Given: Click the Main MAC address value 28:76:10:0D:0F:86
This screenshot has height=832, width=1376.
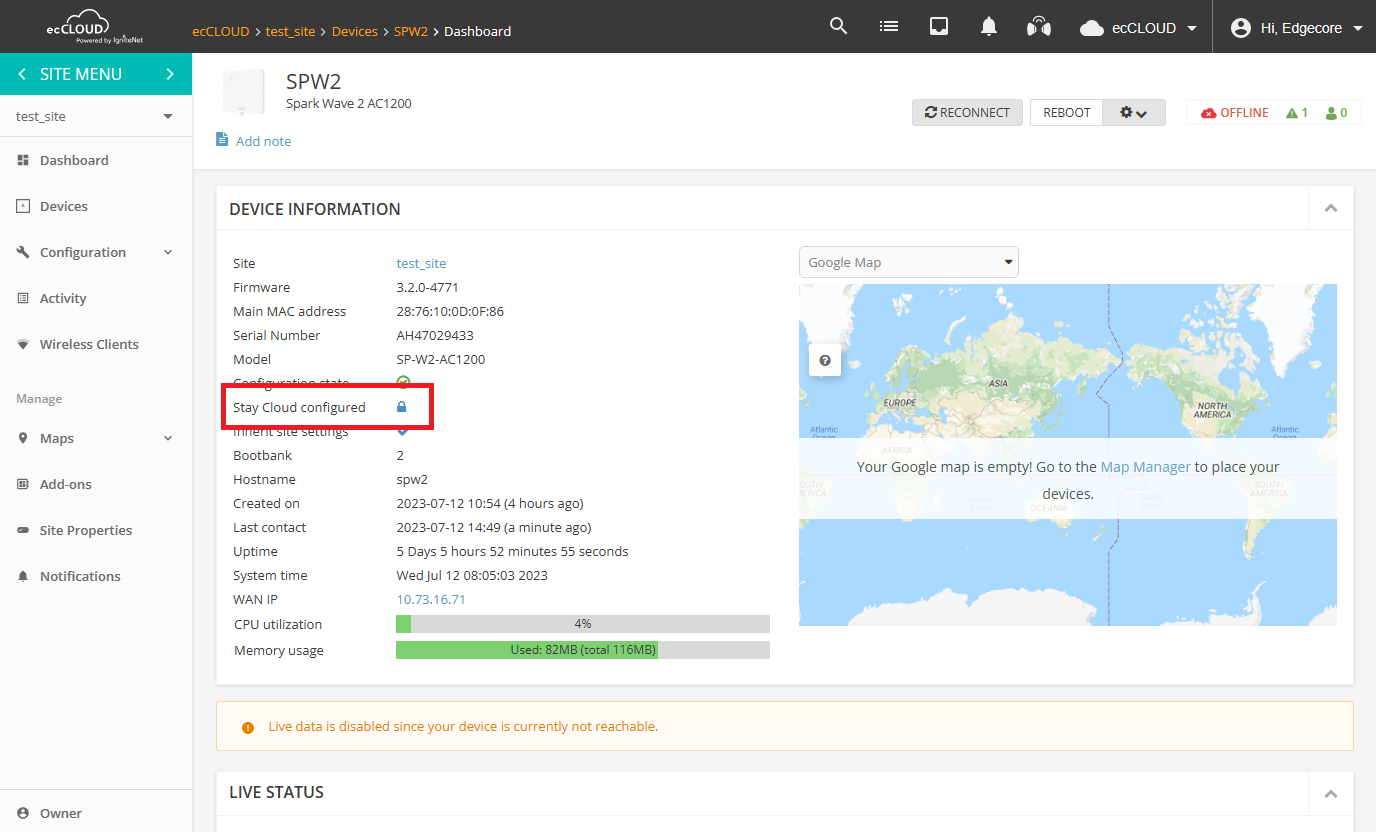Looking at the screenshot, I should (450, 311).
